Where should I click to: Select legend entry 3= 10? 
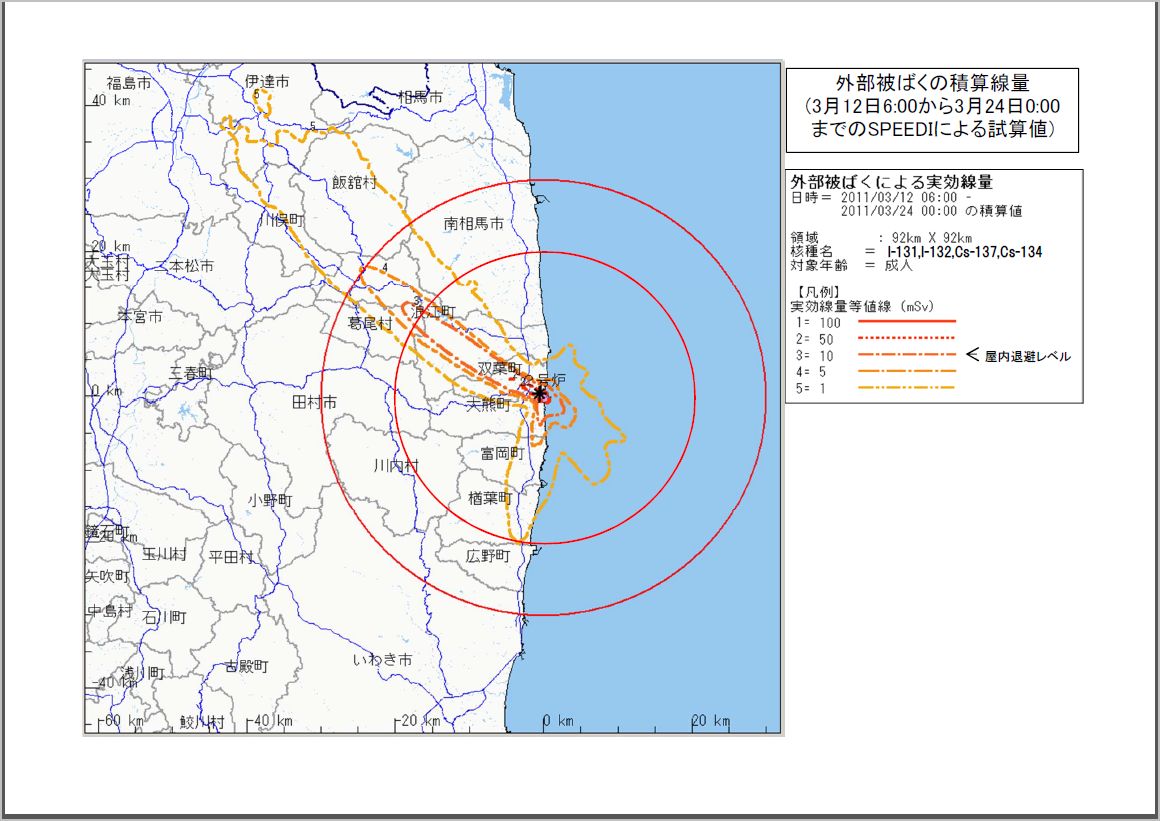pos(815,355)
